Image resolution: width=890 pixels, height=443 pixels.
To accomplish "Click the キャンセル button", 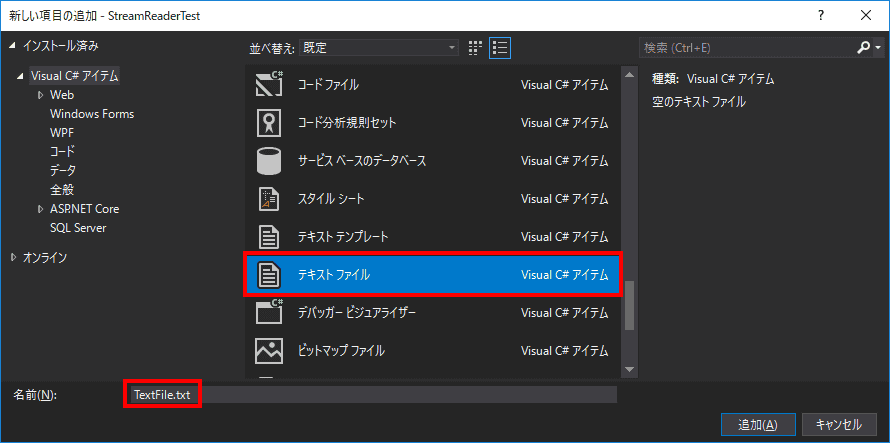I will pos(838,424).
